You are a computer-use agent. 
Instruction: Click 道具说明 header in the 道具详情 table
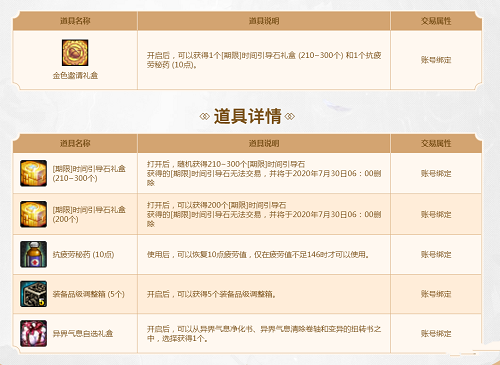coord(264,144)
